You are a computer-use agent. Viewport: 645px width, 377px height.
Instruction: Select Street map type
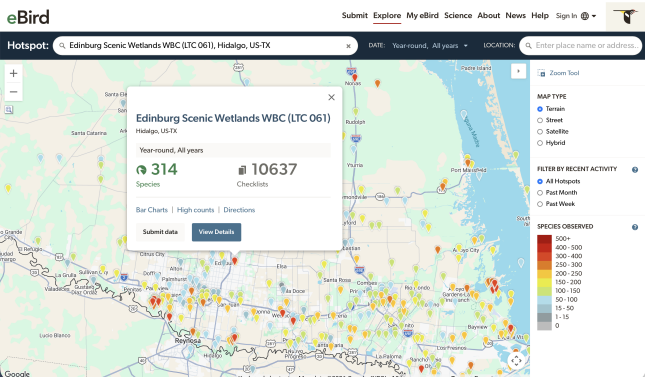point(540,120)
